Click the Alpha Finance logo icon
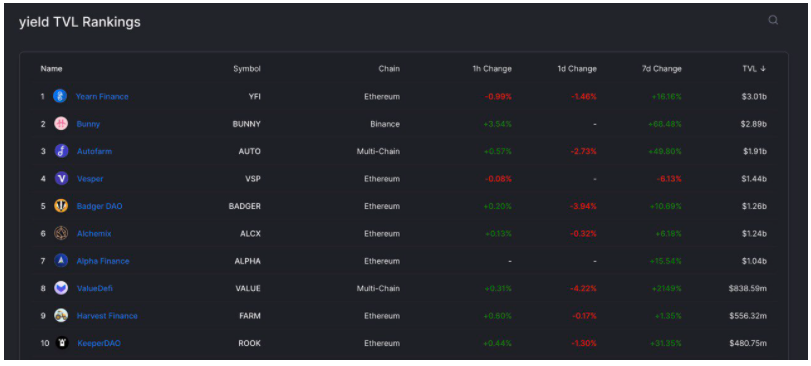Viewport: 811px width, 366px height. [x=61, y=261]
